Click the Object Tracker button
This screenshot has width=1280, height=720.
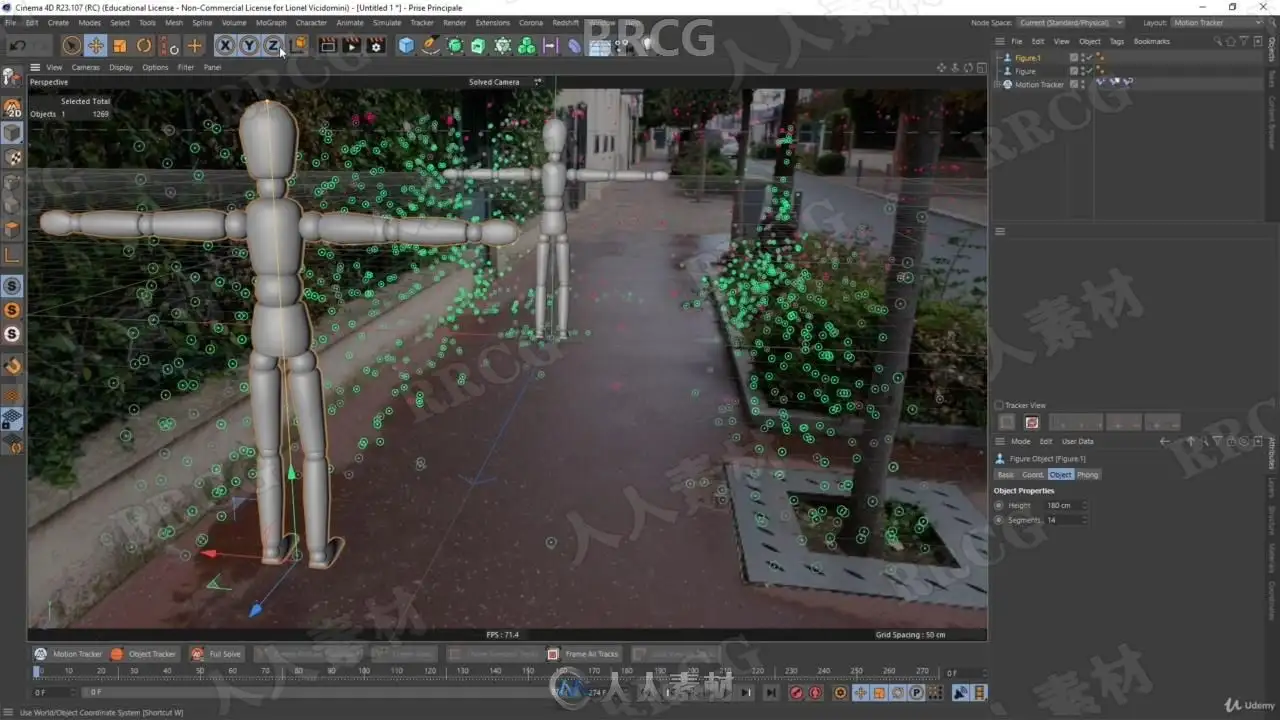[x=143, y=654]
